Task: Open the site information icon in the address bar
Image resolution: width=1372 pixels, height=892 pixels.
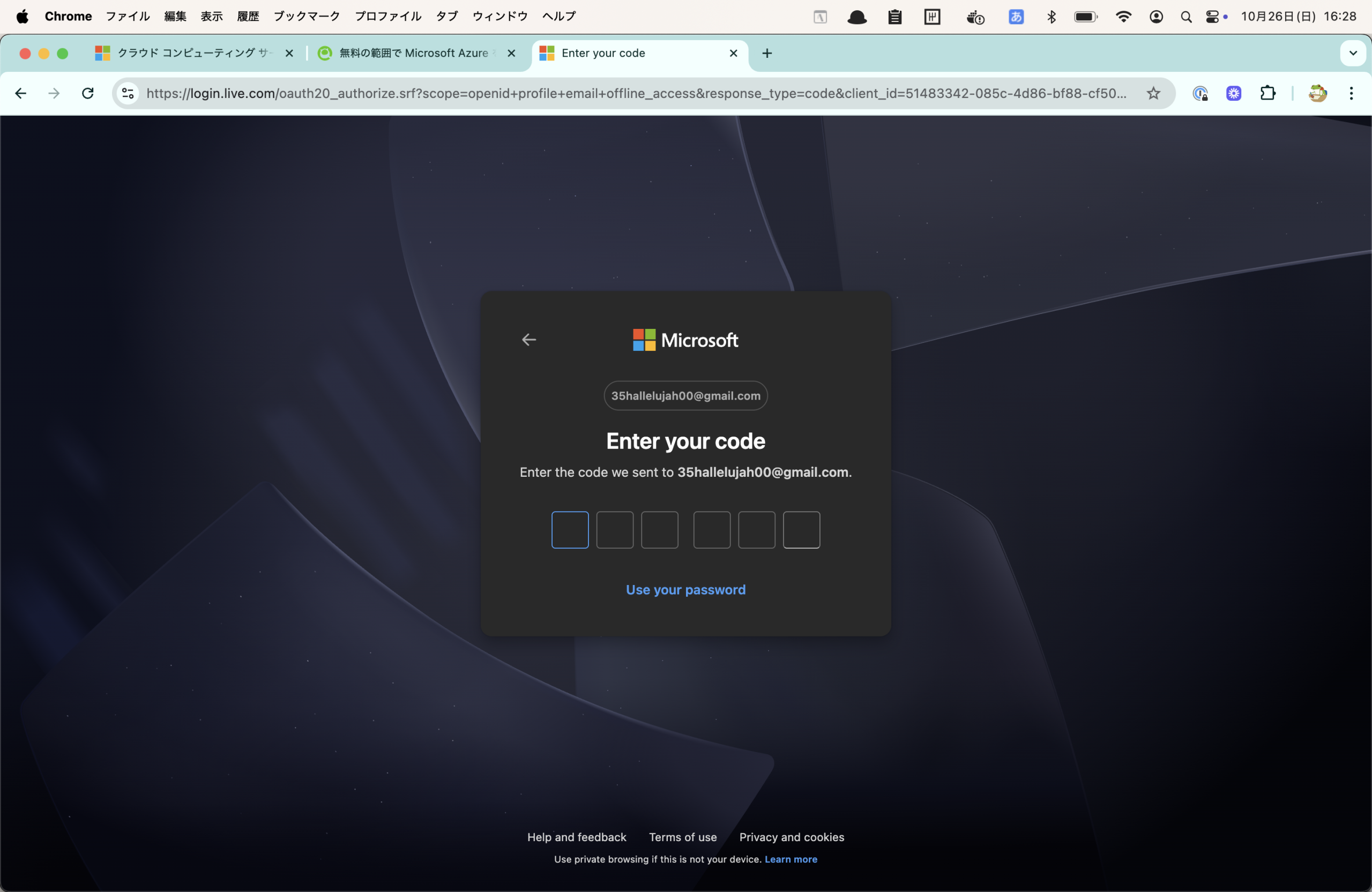Action: coord(128,93)
